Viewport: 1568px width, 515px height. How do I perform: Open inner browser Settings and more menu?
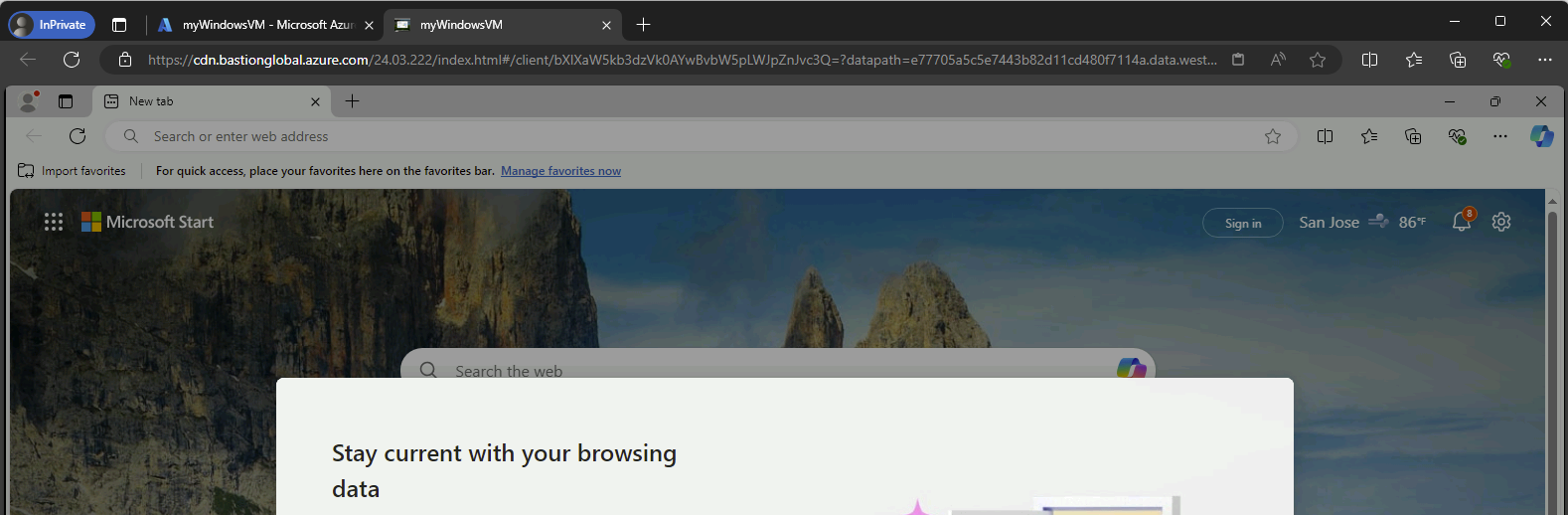[1499, 136]
